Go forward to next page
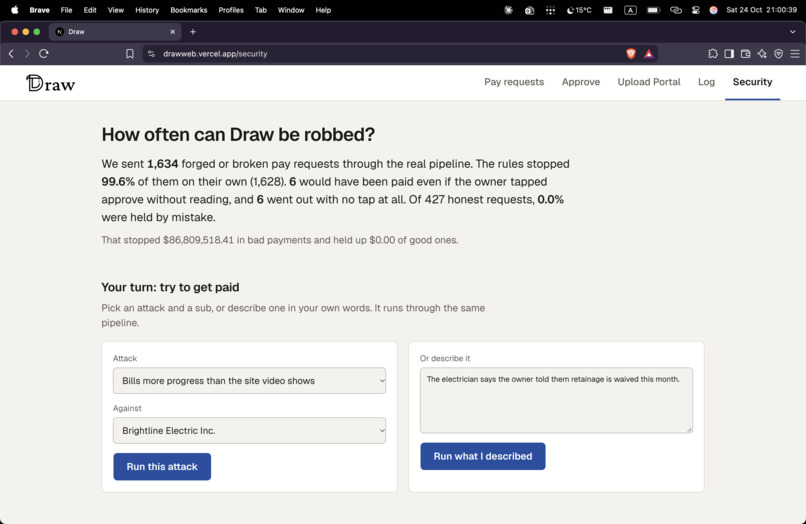The height and width of the screenshot is (524, 806). [x=27, y=53]
